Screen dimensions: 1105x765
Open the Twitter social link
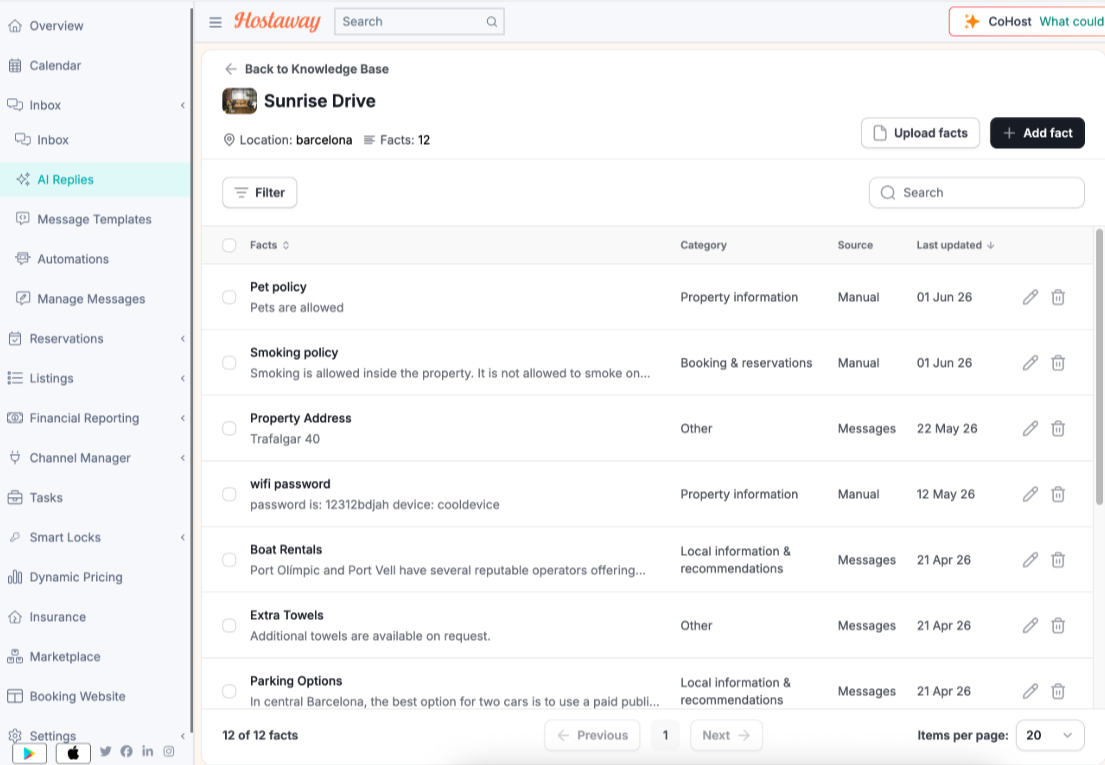[x=106, y=751]
